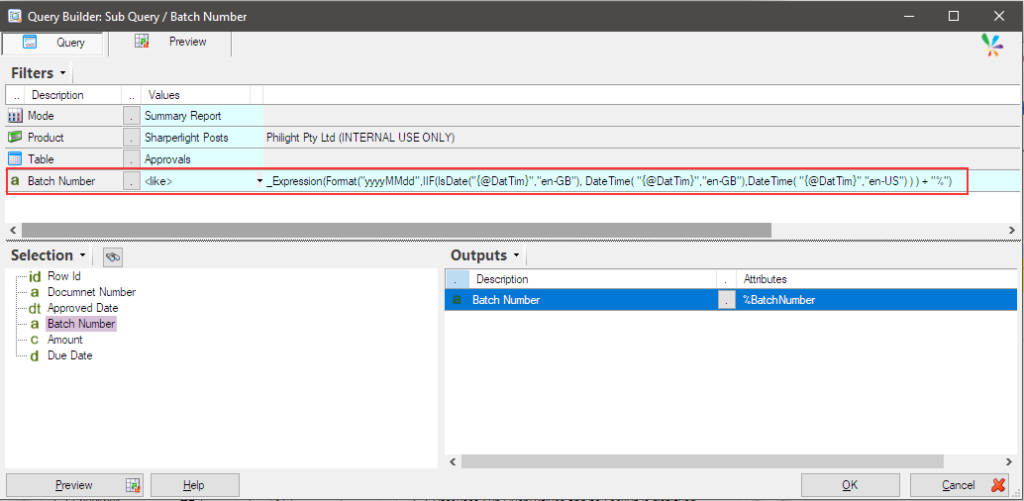Expand the Filters dropdown arrow
The width and height of the screenshot is (1024, 501).
(x=63, y=73)
